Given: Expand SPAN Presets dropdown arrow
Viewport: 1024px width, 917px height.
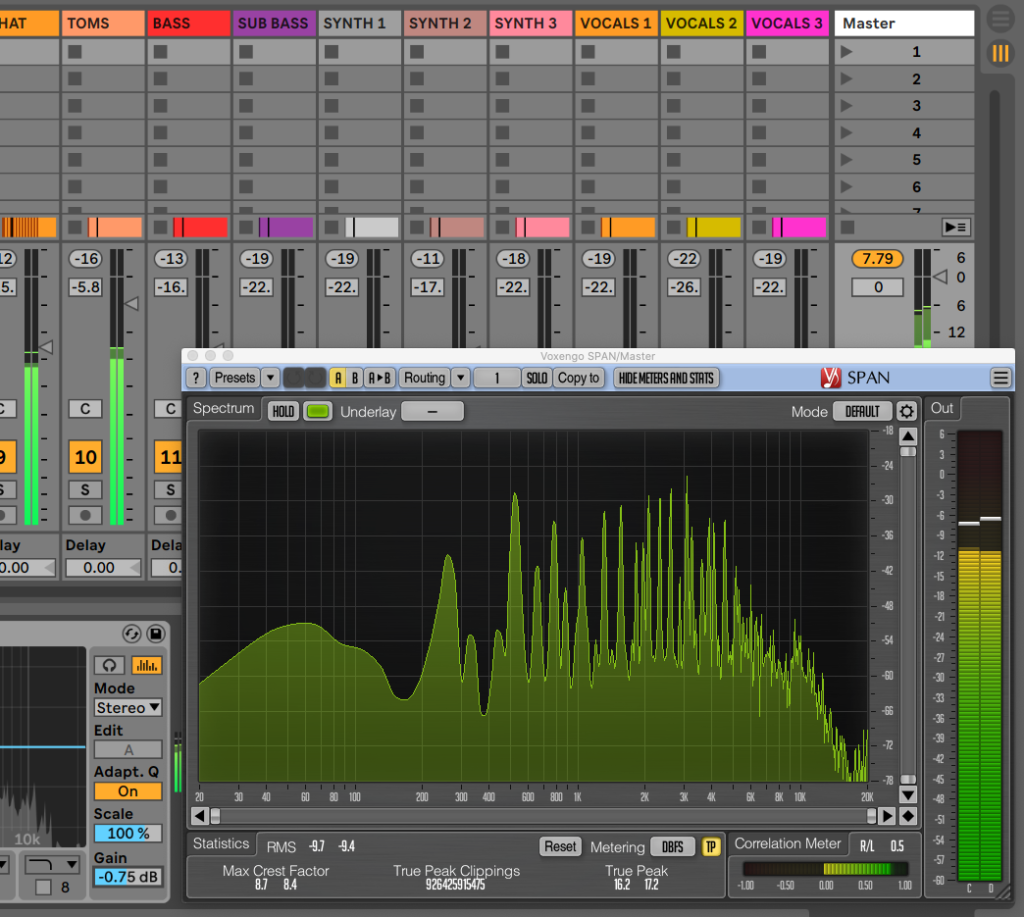Looking at the screenshot, I should [x=270, y=378].
